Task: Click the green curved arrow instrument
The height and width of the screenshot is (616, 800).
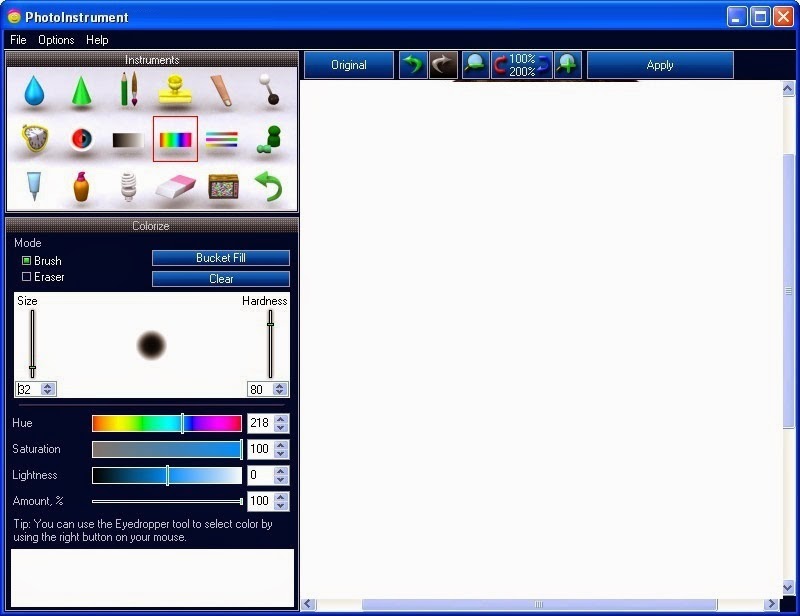Action: click(x=269, y=186)
